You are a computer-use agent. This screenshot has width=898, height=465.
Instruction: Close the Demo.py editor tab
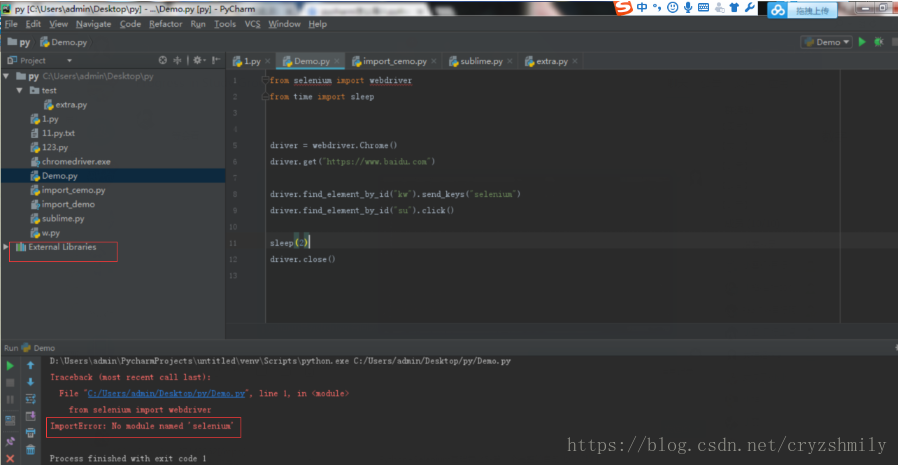pos(337,61)
